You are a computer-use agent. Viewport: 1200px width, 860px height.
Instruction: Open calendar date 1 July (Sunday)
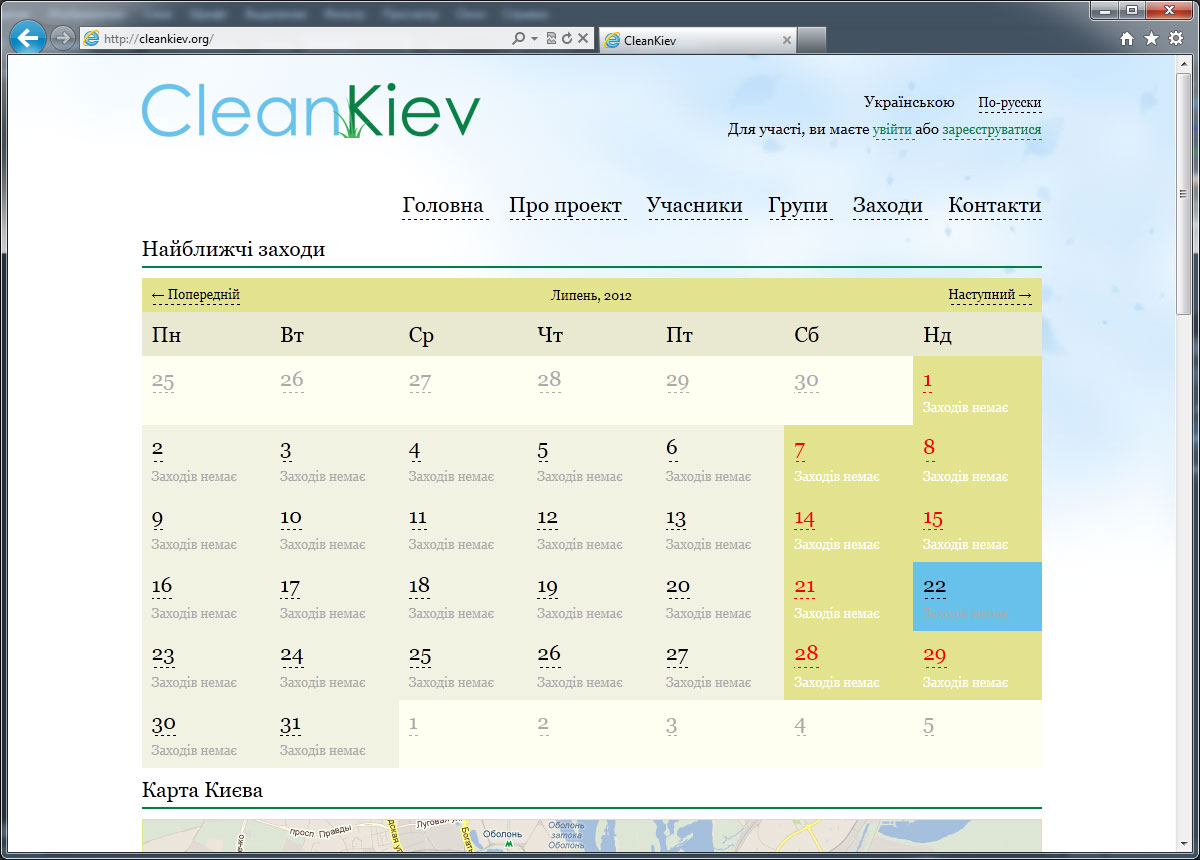[x=928, y=381]
